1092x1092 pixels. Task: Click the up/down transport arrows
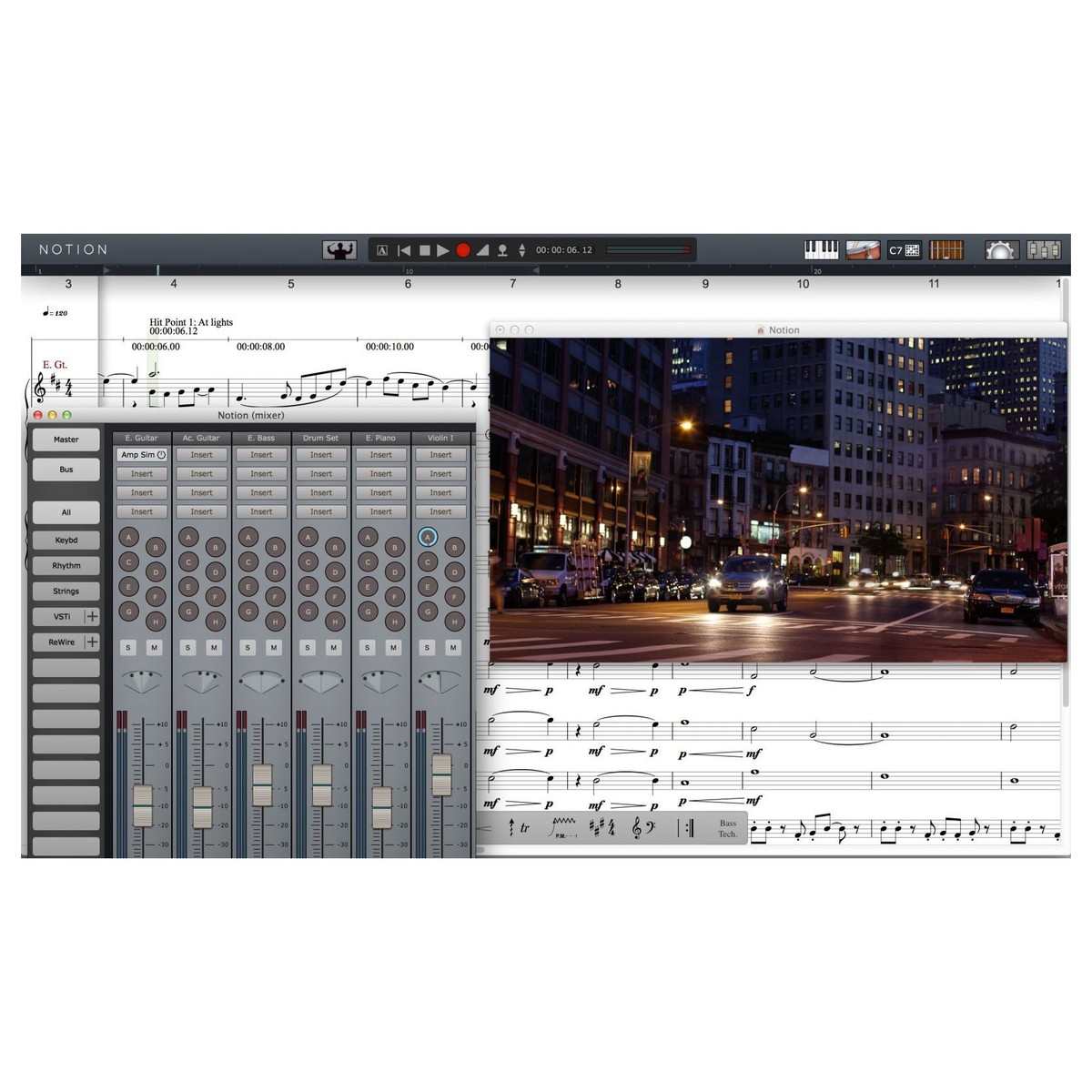(522, 250)
